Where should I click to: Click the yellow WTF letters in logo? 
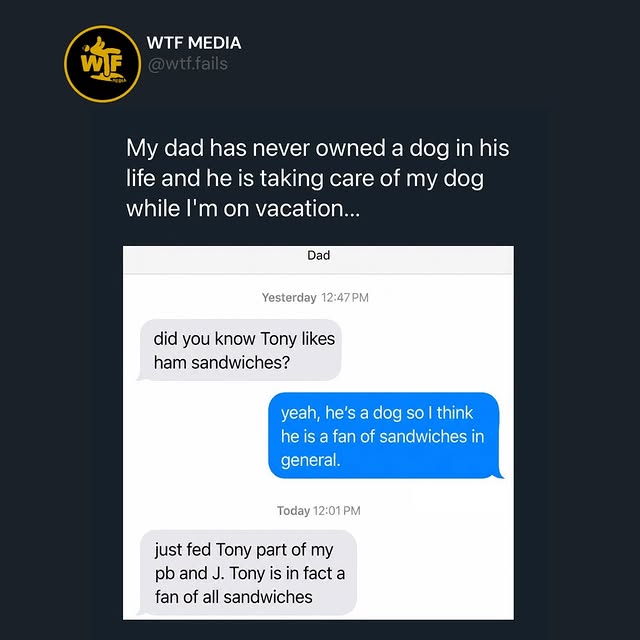point(102,64)
